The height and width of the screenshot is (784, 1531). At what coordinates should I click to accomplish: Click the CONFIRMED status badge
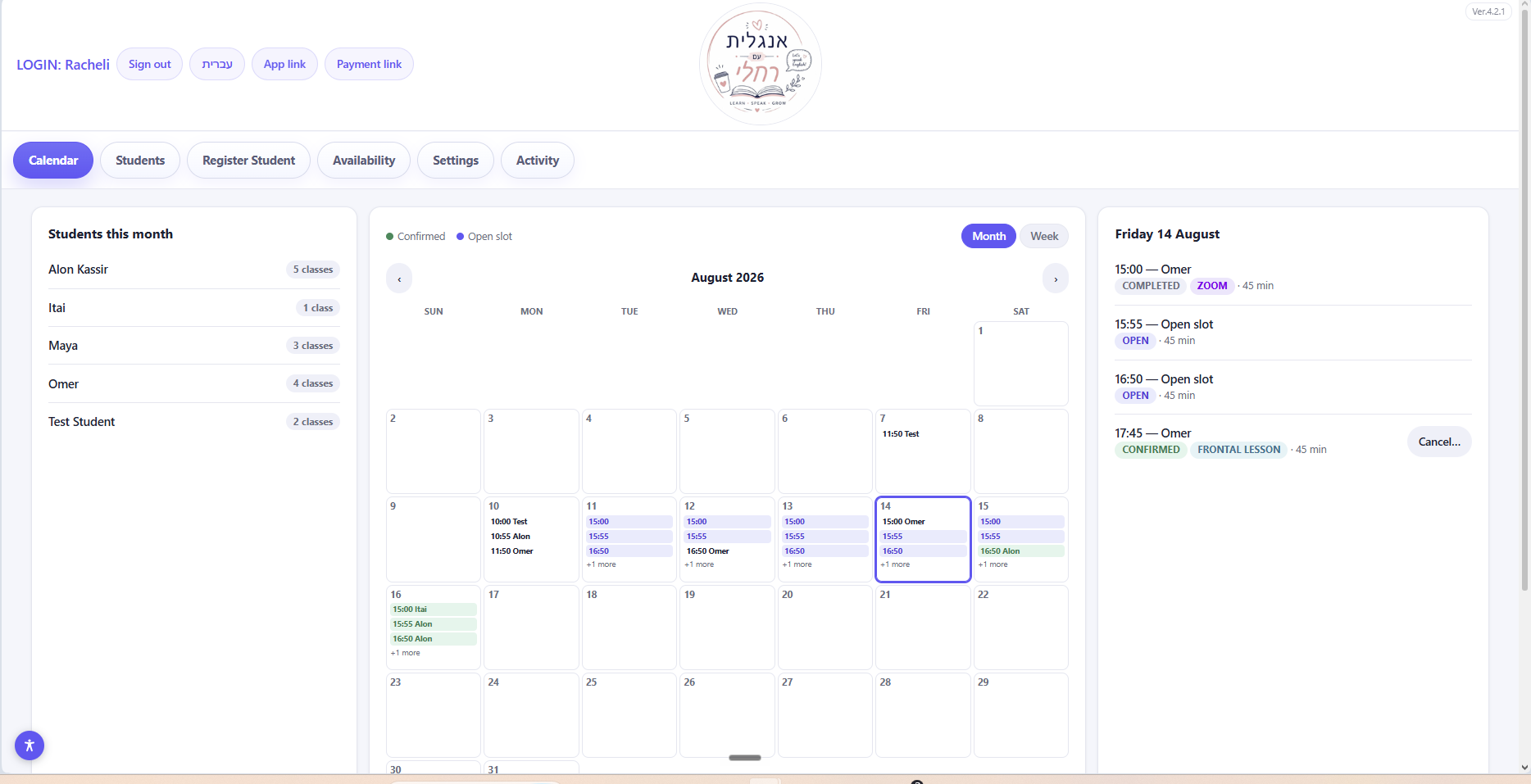click(1151, 450)
